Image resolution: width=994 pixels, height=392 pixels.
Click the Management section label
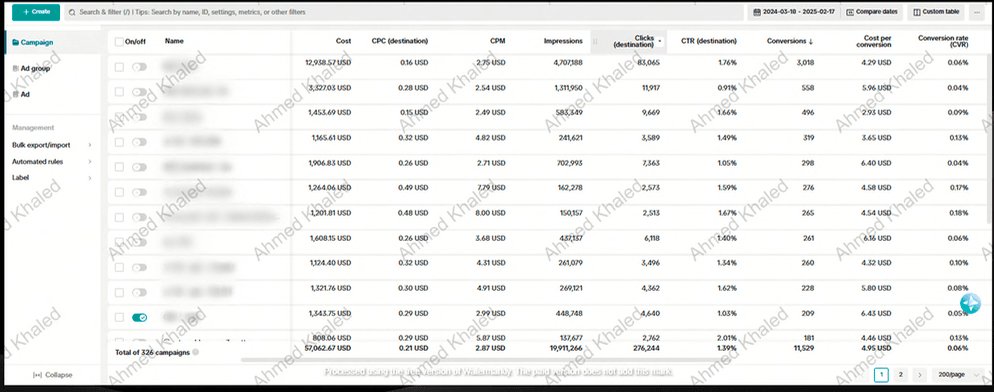pos(33,127)
